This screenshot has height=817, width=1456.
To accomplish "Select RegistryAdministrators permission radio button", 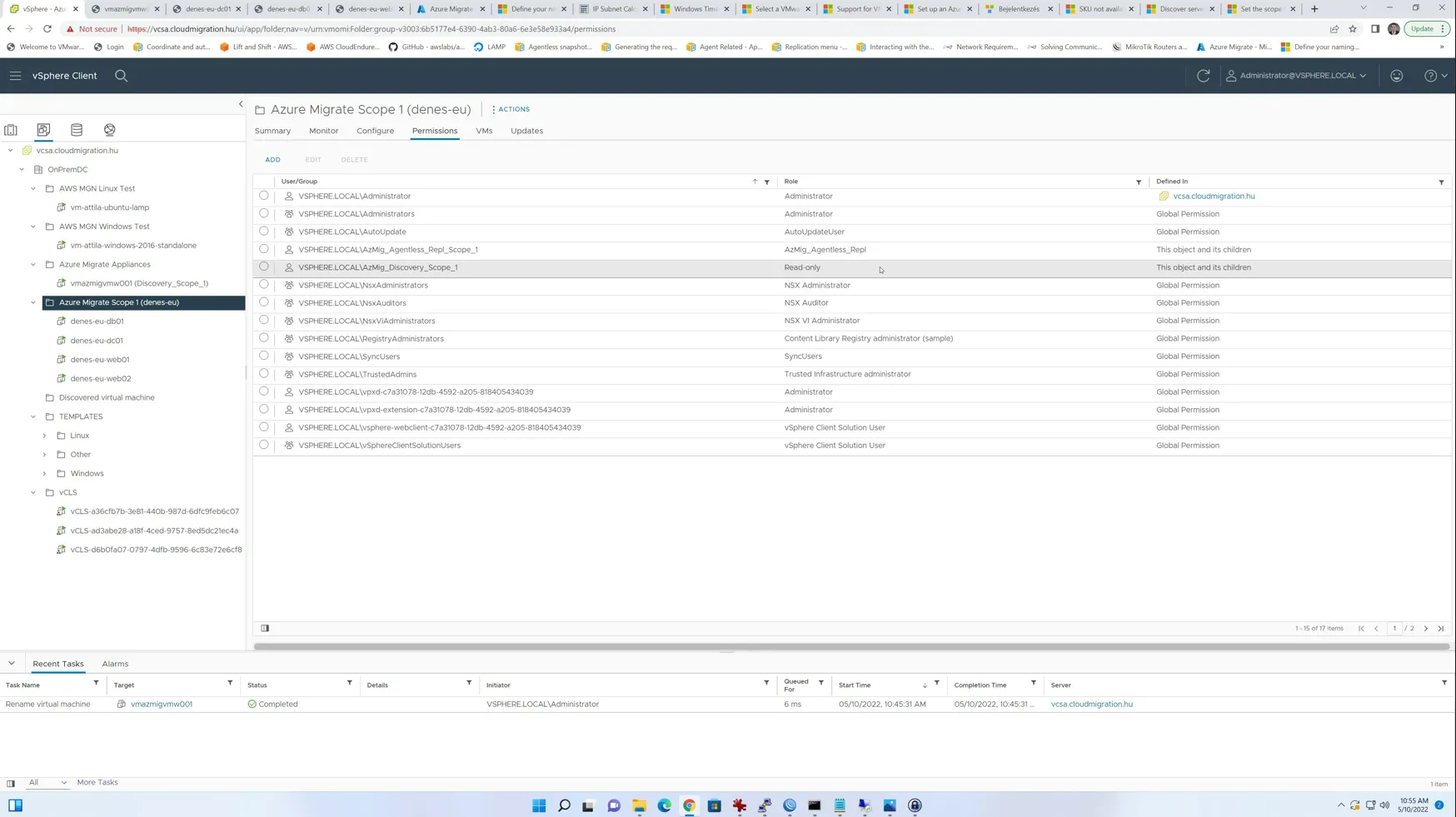I will pos(264,338).
